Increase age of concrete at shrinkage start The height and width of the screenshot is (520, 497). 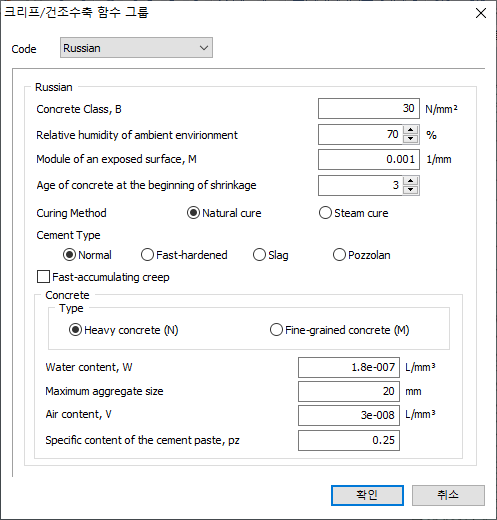(x=411, y=181)
